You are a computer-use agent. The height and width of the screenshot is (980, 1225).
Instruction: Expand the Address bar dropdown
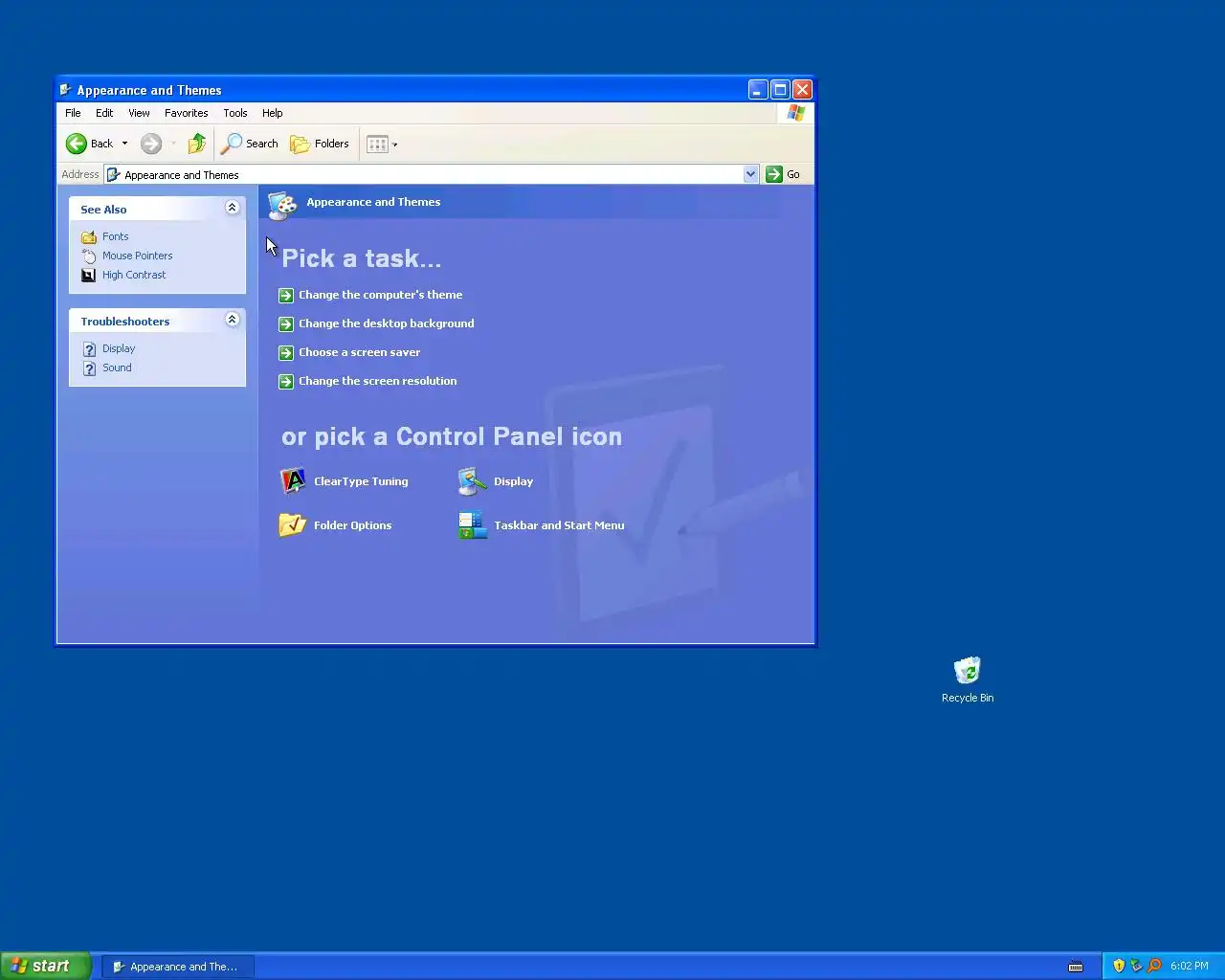coord(750,174)
